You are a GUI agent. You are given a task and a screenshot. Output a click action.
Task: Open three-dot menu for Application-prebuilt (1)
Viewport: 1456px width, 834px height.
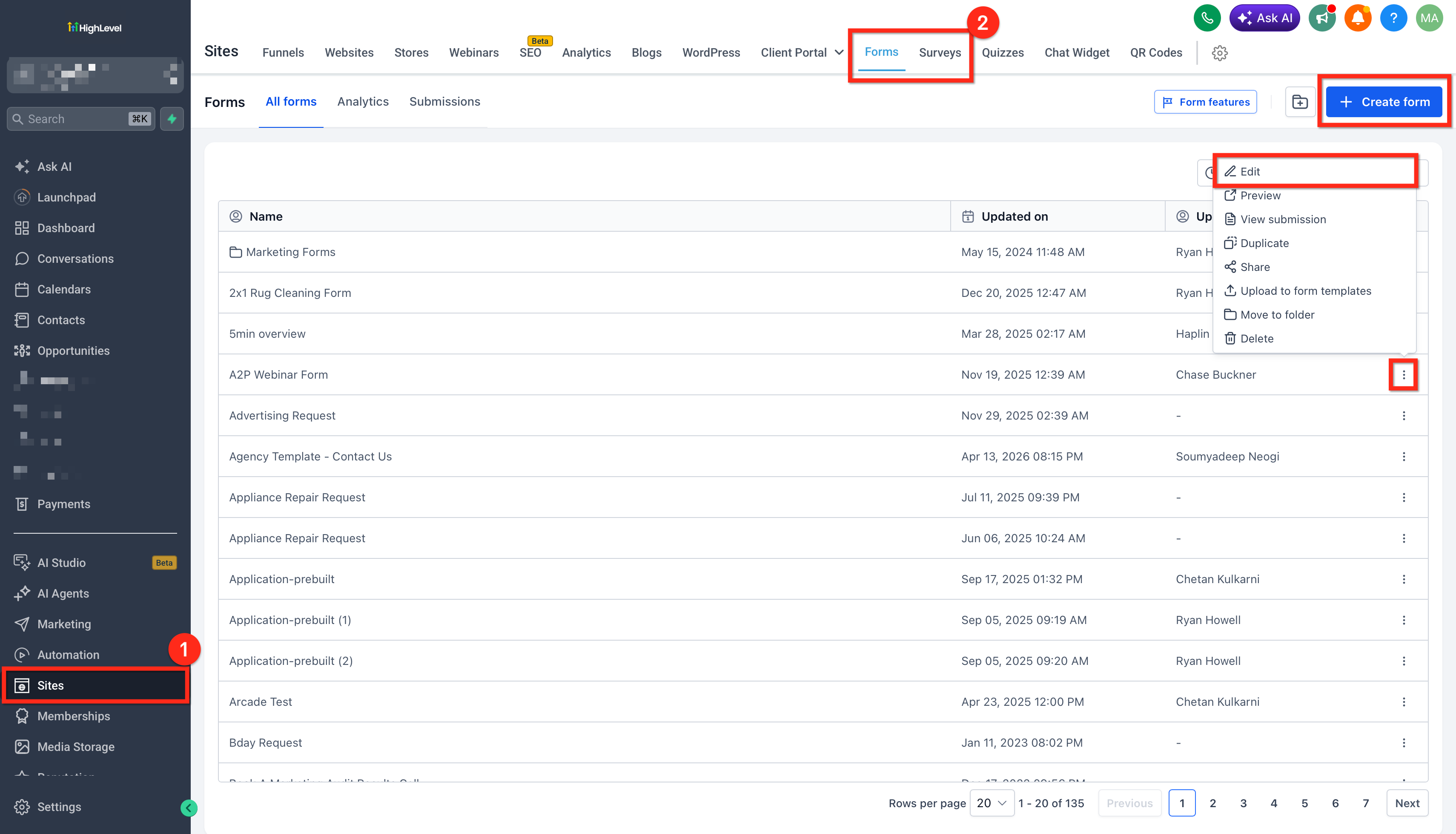(1403, 620)
